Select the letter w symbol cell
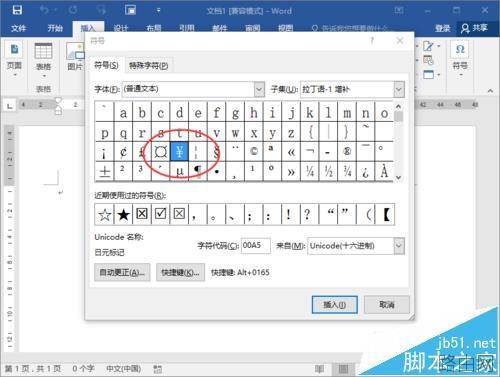The image size is (500, 377). pos(235,133)
